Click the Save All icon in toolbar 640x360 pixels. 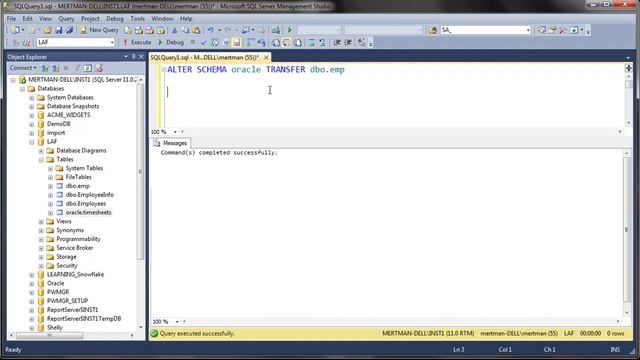click(x=69, y=30)
